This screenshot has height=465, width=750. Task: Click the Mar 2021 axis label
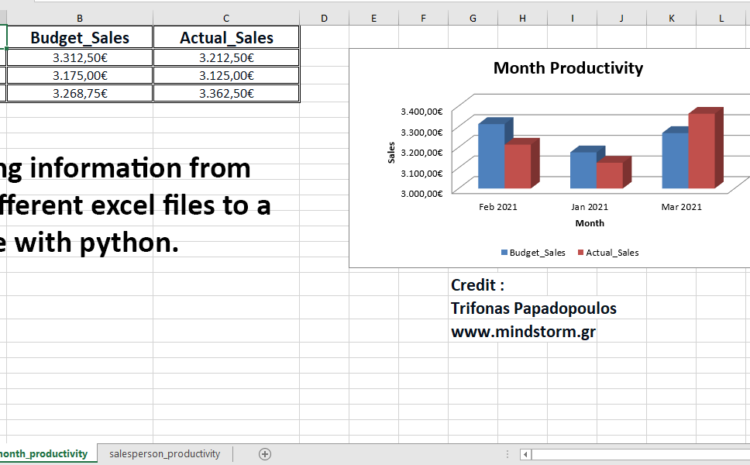click(x=681, y=207)
